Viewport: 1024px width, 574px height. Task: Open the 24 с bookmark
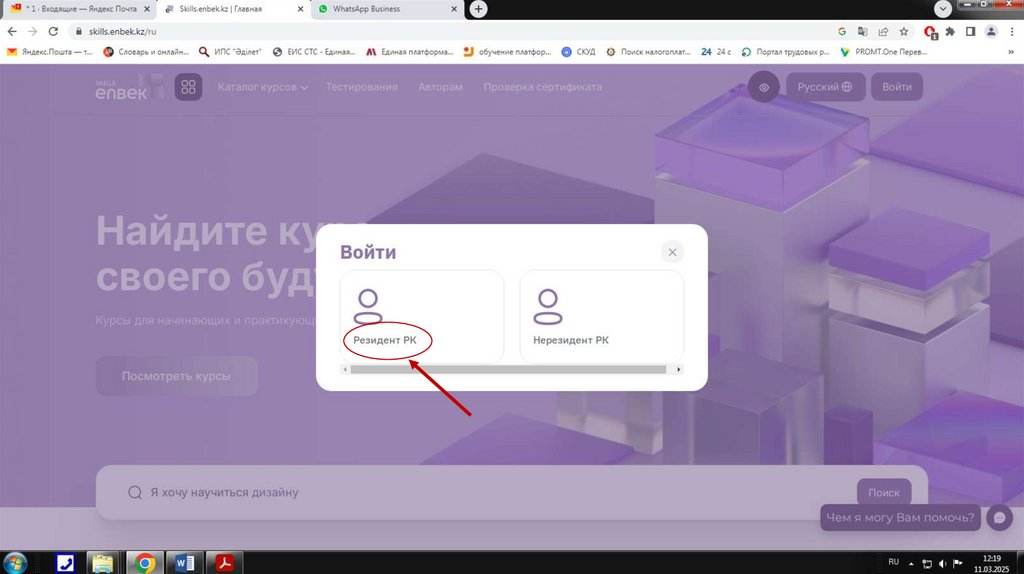pos(716,52)
